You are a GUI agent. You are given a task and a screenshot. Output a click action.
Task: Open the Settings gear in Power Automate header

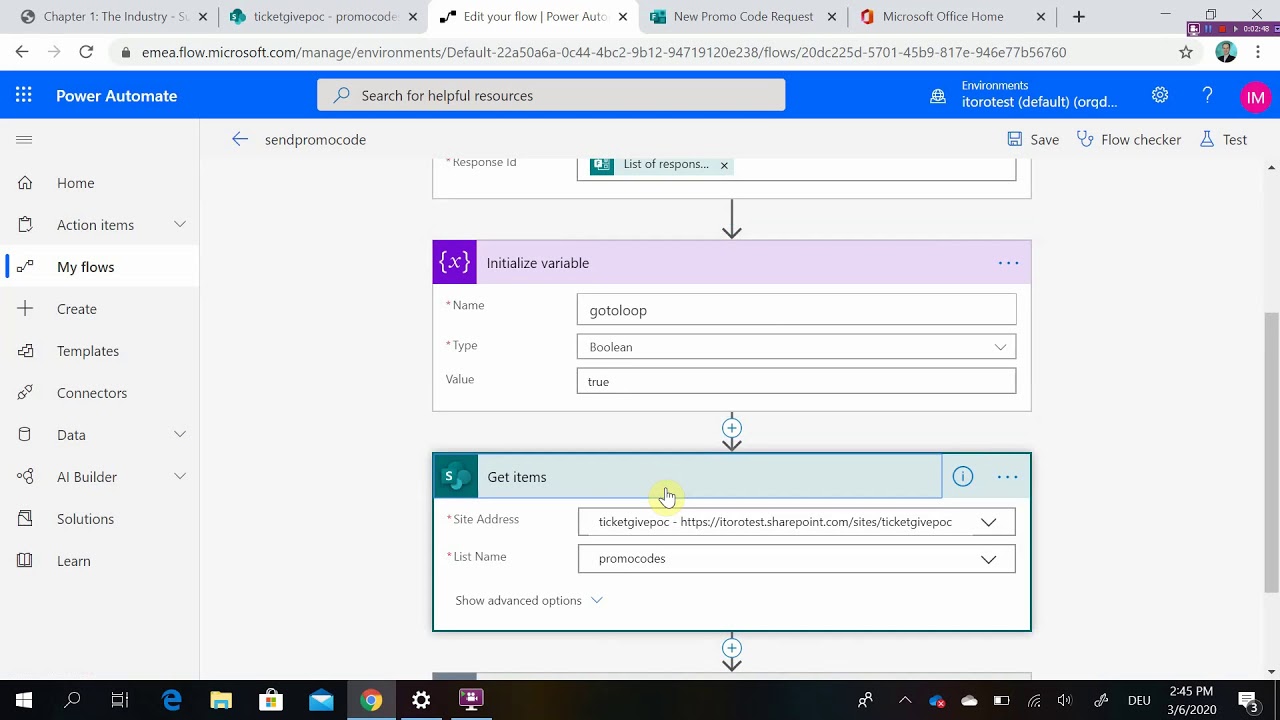tap(1160, 95)
